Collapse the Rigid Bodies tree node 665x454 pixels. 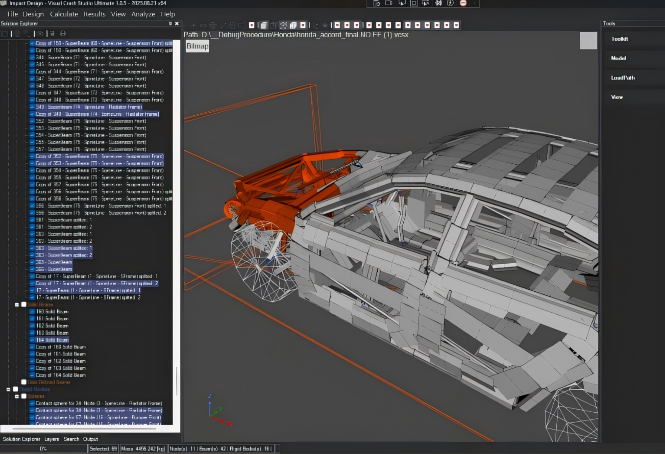pos(9,389)
